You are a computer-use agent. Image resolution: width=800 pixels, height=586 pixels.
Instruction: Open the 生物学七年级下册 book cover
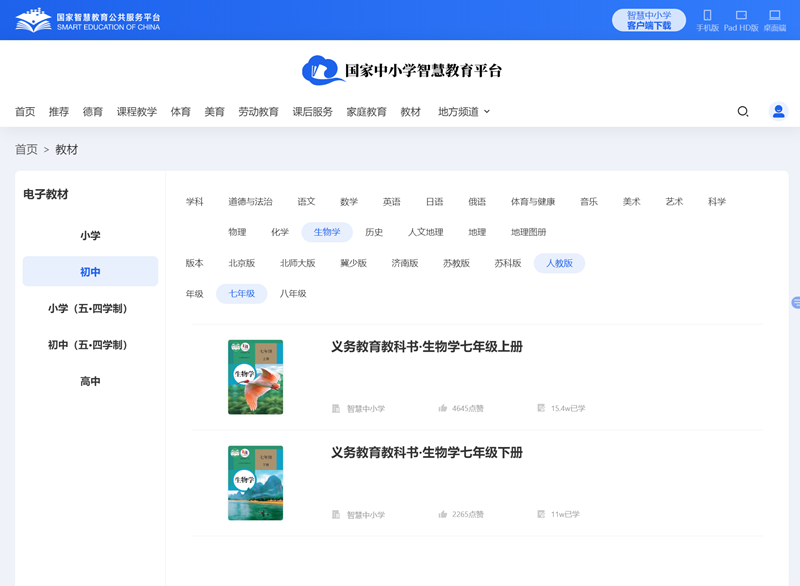coord(256,483)
